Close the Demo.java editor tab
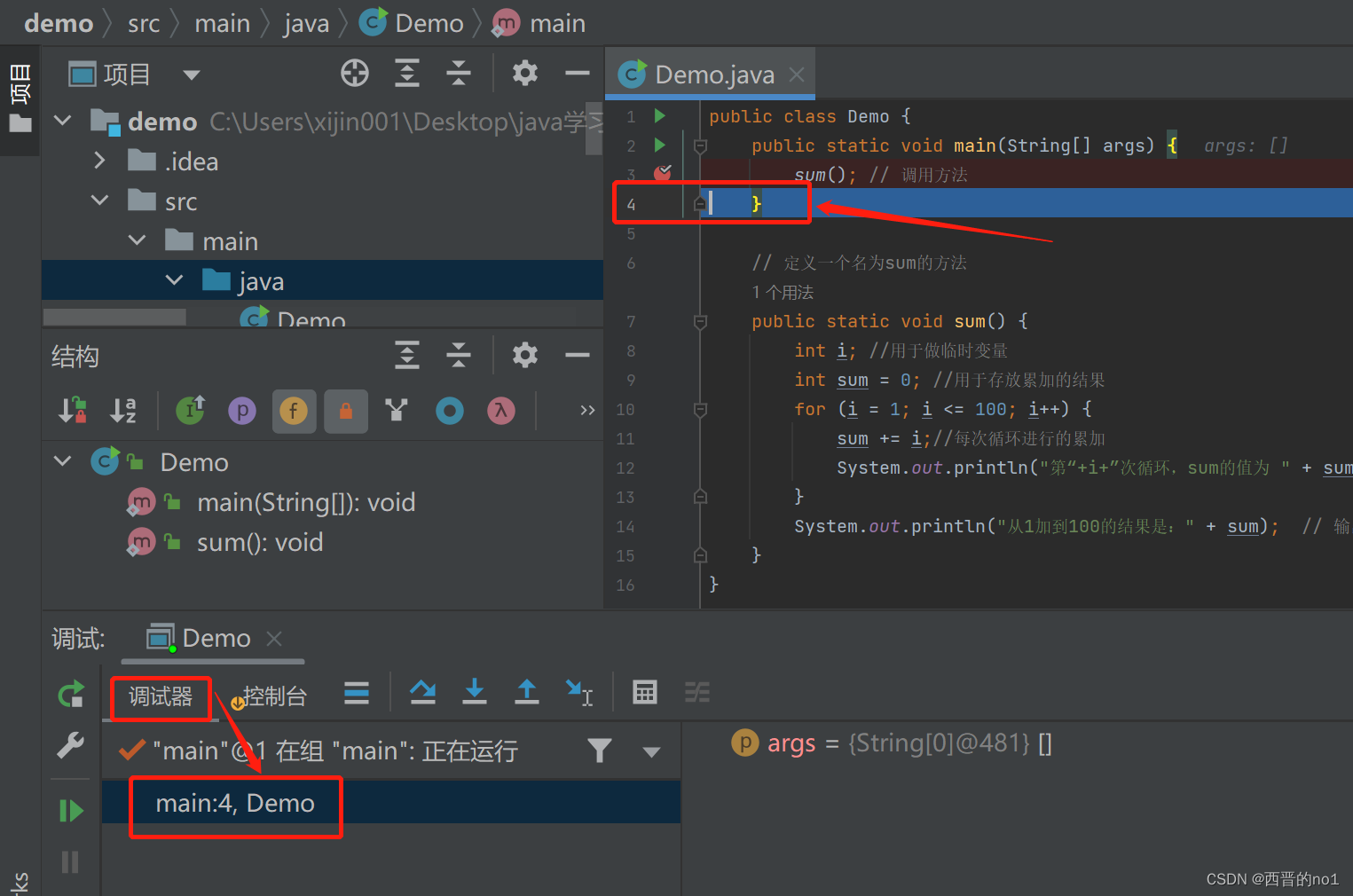The image size is (1353, 896). pyautogui.click(x=797, y=75)
